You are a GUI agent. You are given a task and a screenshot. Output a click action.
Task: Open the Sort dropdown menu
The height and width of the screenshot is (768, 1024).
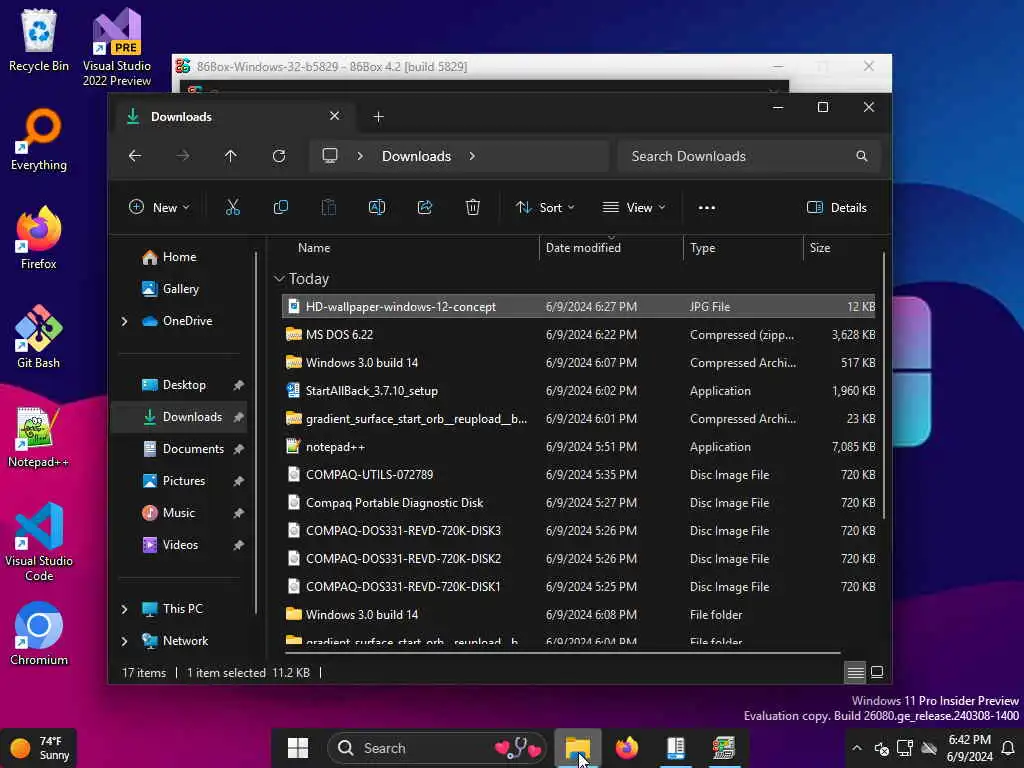point(545,208)
